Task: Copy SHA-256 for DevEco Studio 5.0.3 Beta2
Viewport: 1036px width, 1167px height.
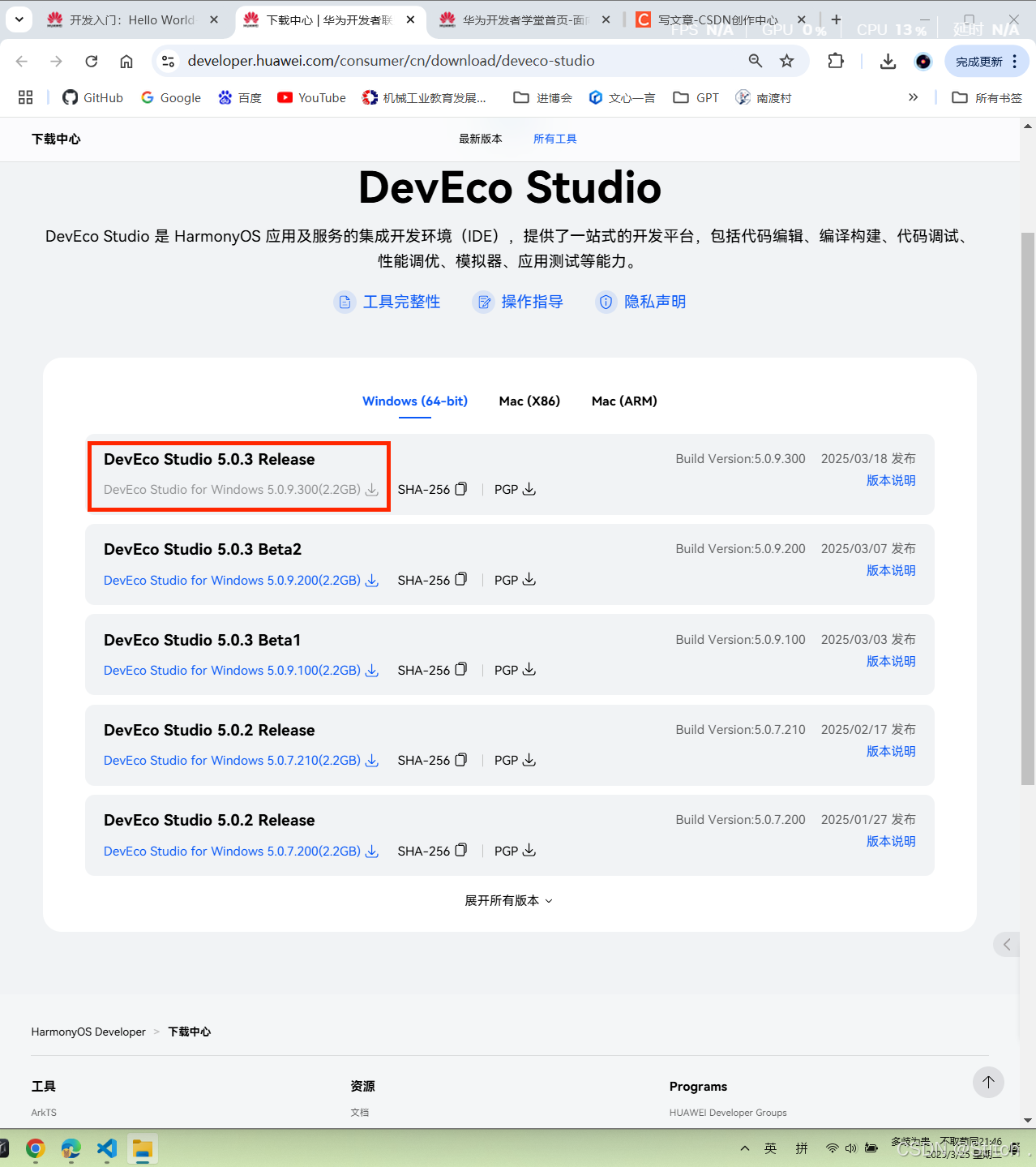Action: [460, 579]
